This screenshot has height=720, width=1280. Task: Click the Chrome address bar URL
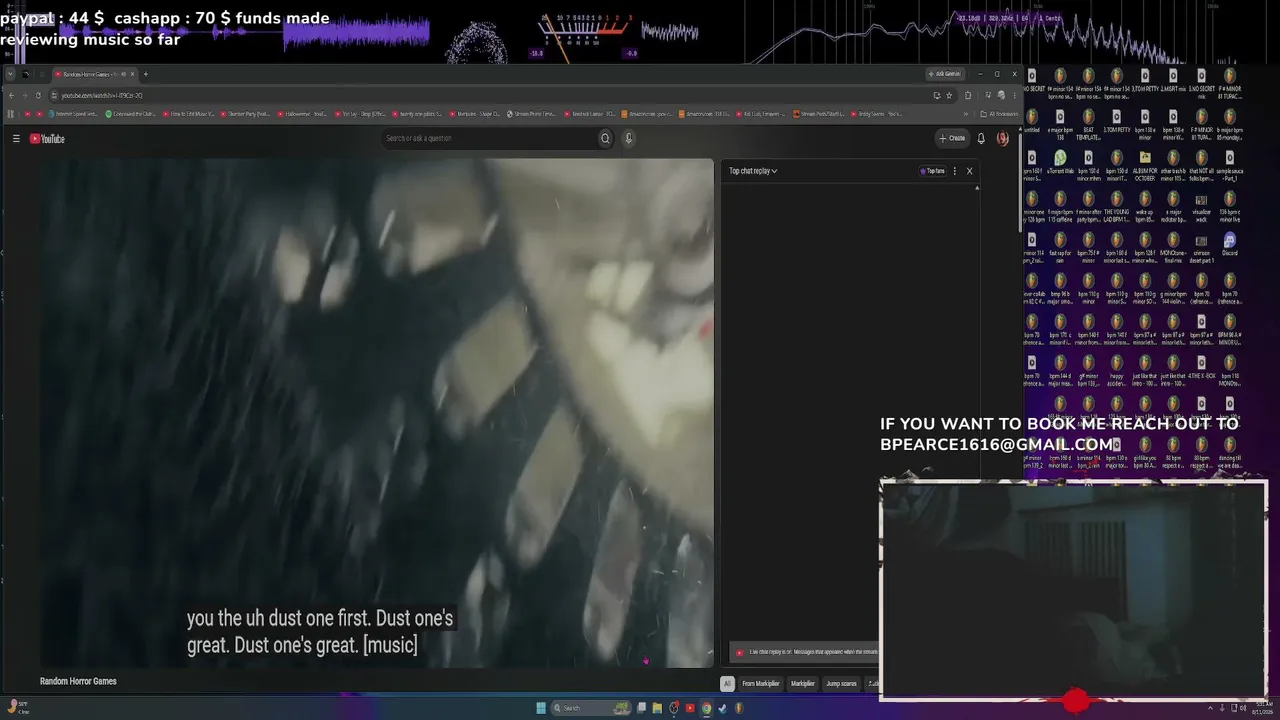point(102,96)
